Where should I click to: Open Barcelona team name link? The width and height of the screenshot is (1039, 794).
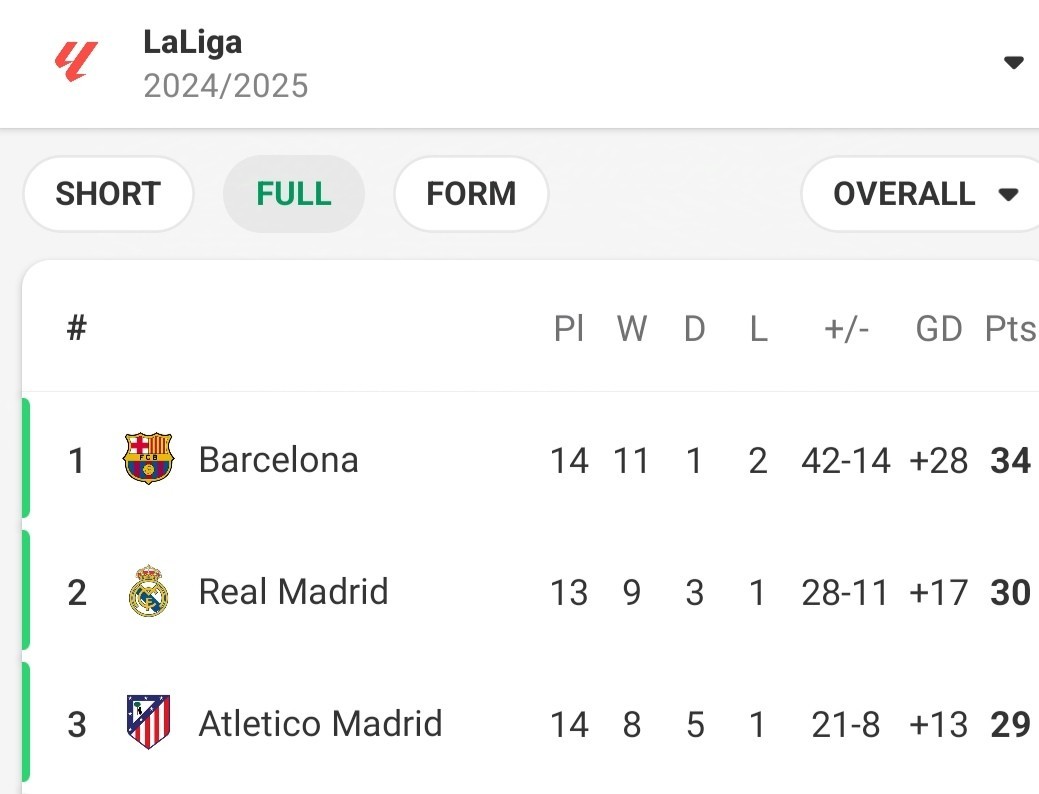(x=278, y=460)
